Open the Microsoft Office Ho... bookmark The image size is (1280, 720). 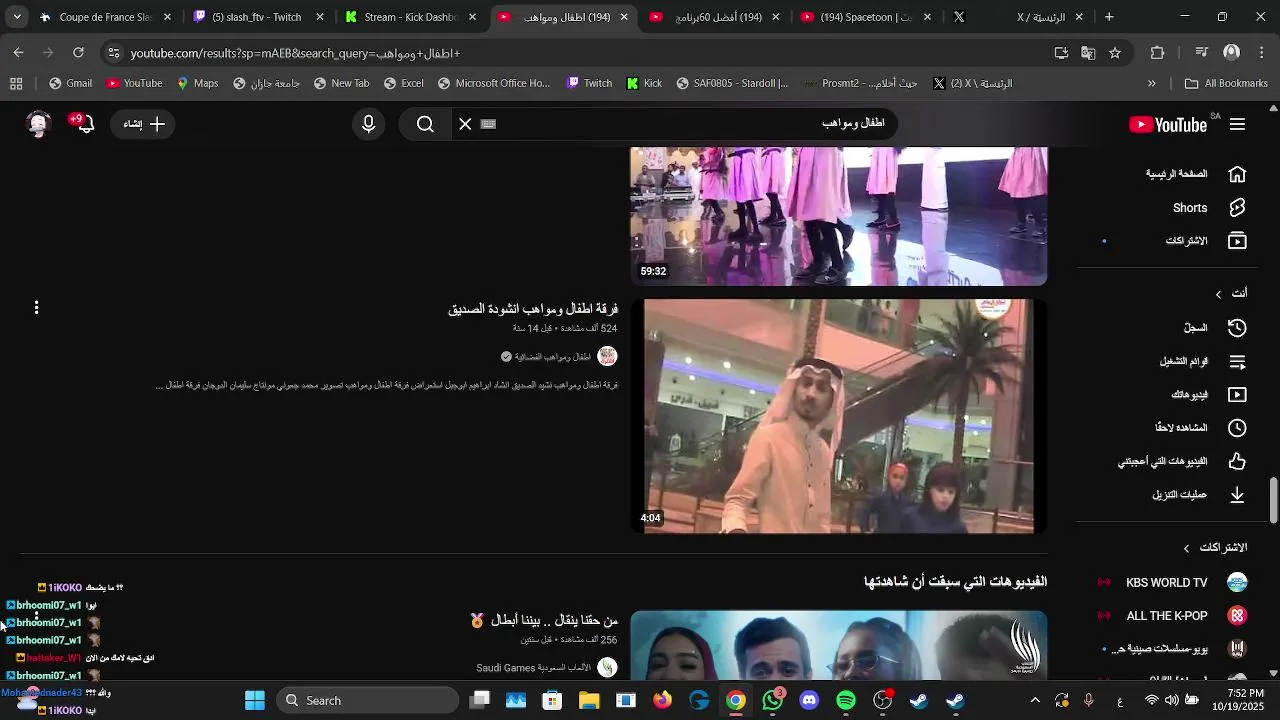click(494, 84)
